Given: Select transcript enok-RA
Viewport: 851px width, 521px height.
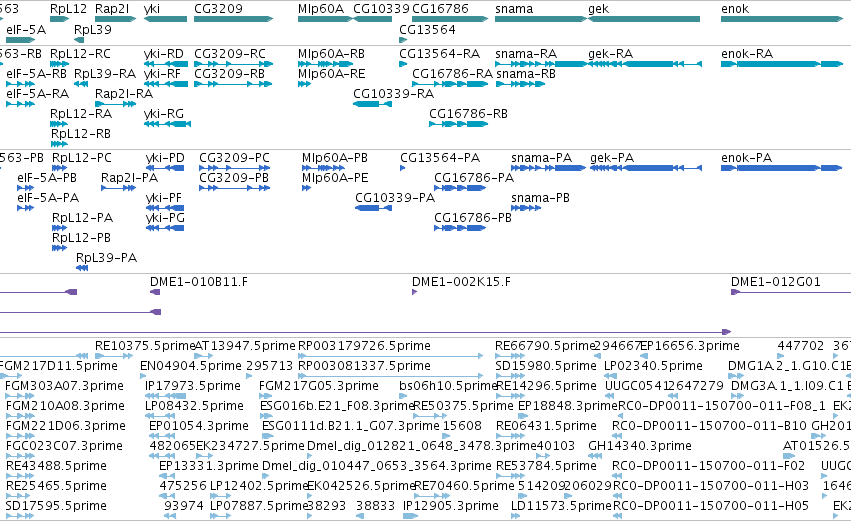Looking at the screenshot, I should 782,64.
